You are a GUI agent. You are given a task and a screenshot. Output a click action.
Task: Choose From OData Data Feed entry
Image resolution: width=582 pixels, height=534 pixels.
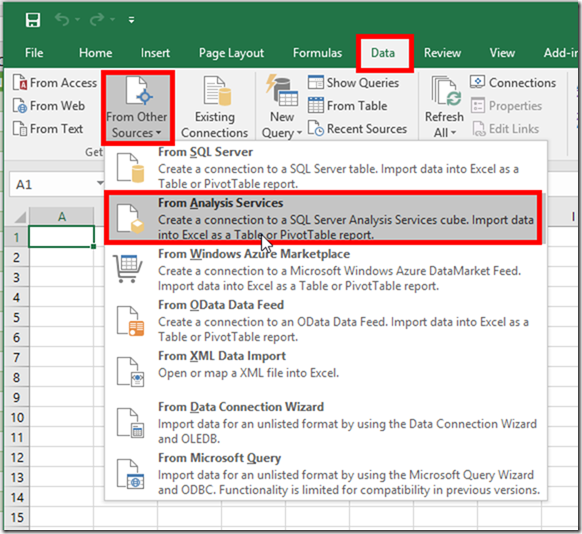coord(325,321)
